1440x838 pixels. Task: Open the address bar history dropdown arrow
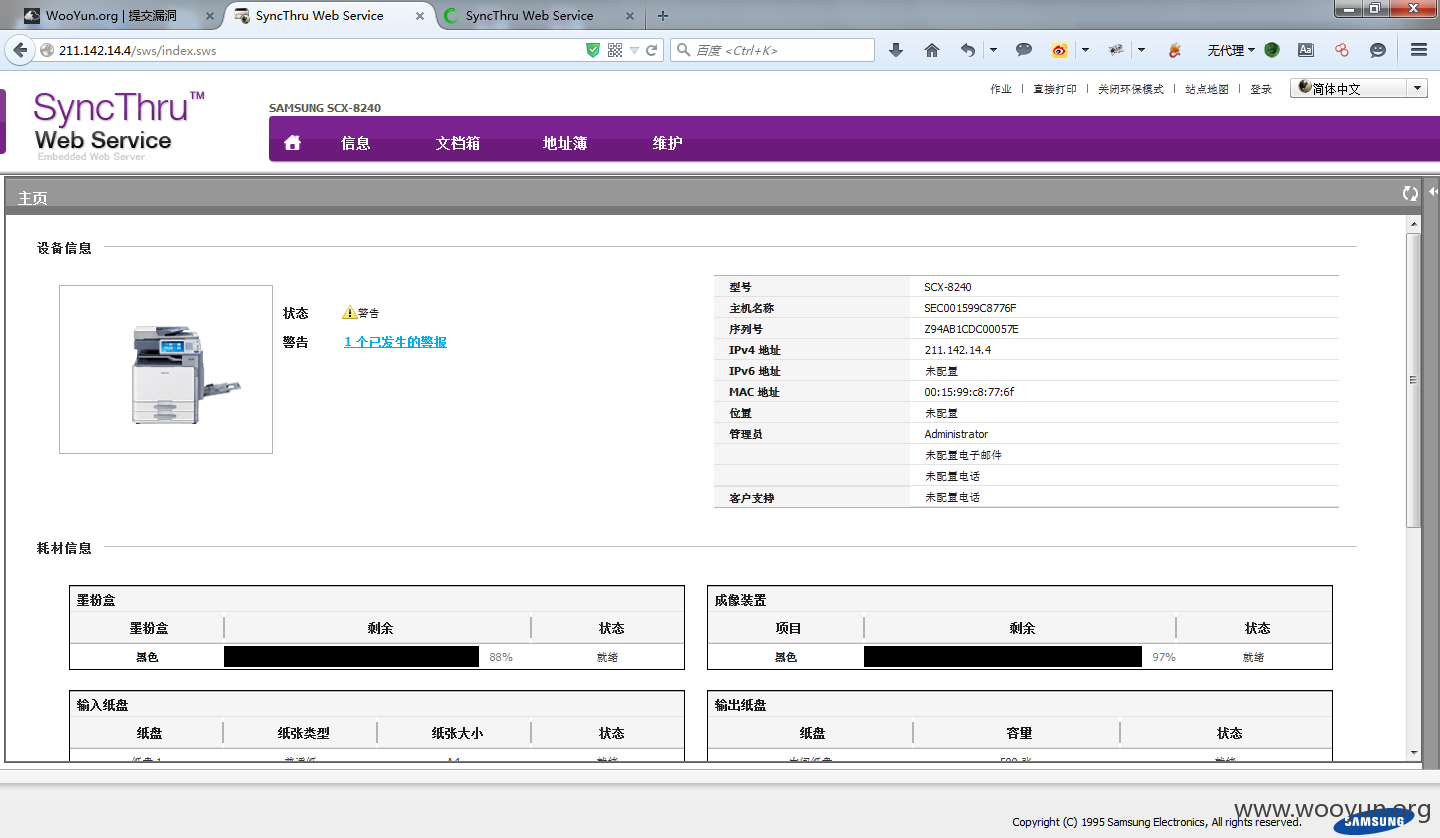634,50
